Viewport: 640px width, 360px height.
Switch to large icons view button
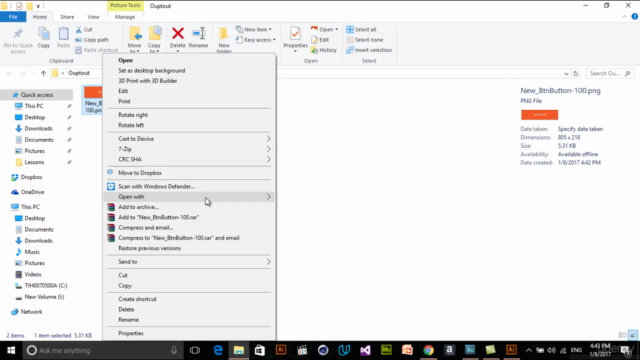click(633, 335)
